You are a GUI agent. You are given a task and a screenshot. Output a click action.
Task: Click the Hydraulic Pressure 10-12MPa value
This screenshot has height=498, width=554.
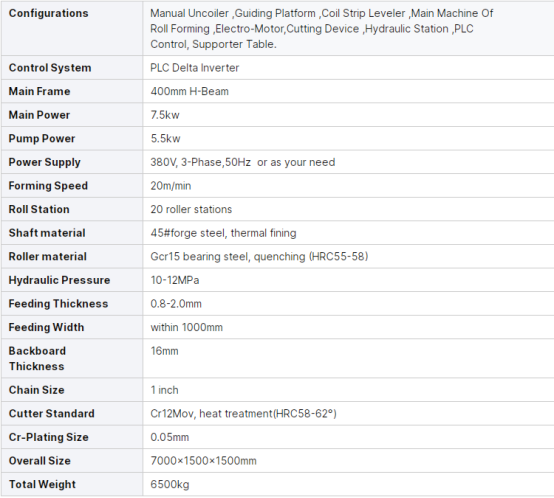175,280
